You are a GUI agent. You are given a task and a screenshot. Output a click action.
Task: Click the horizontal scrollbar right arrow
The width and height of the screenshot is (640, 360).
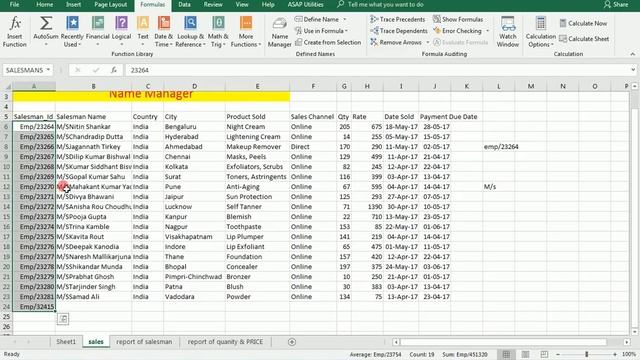(627, 342)
